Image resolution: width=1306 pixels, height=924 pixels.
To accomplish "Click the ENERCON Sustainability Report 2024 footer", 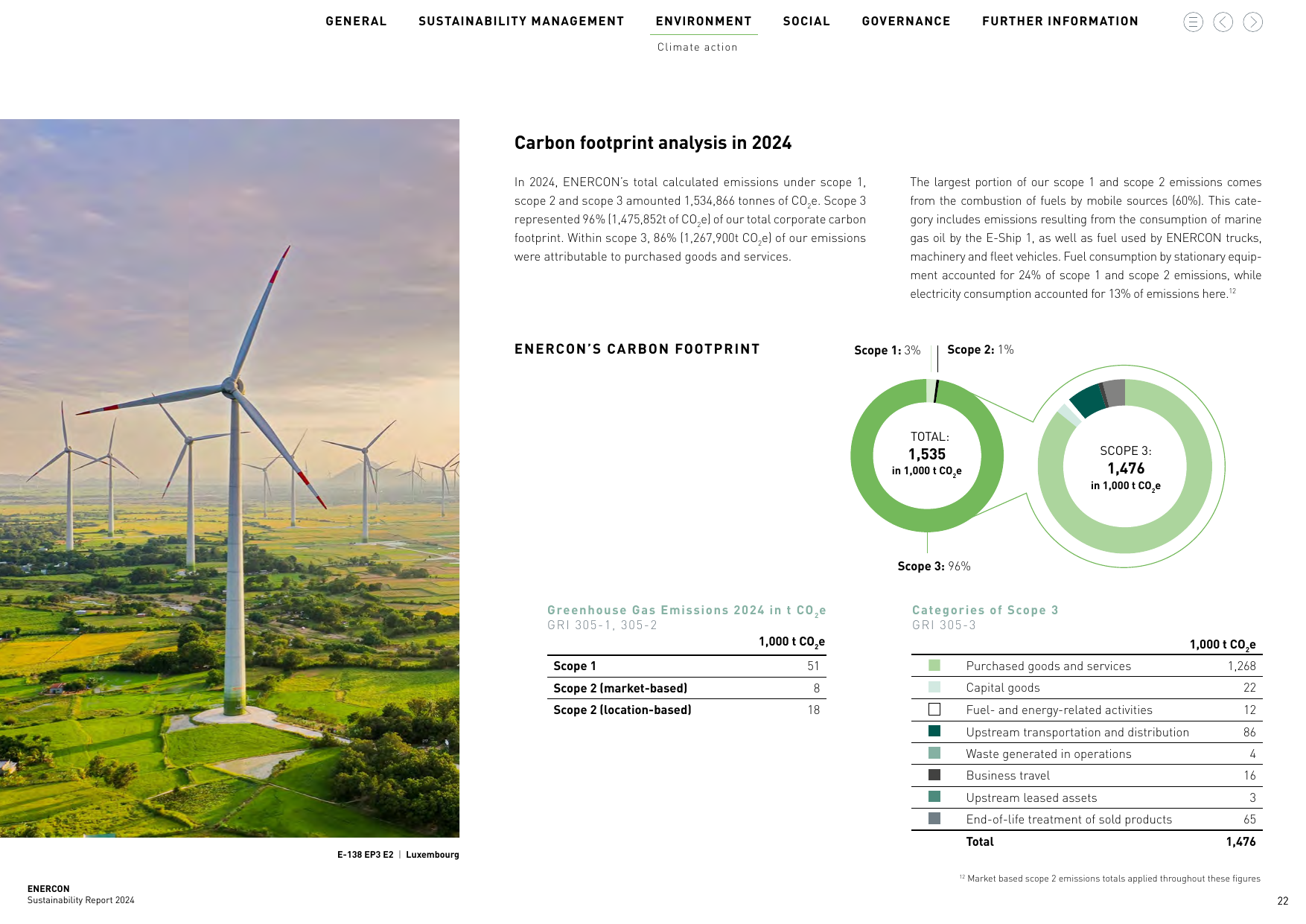I will click(81, 894).
